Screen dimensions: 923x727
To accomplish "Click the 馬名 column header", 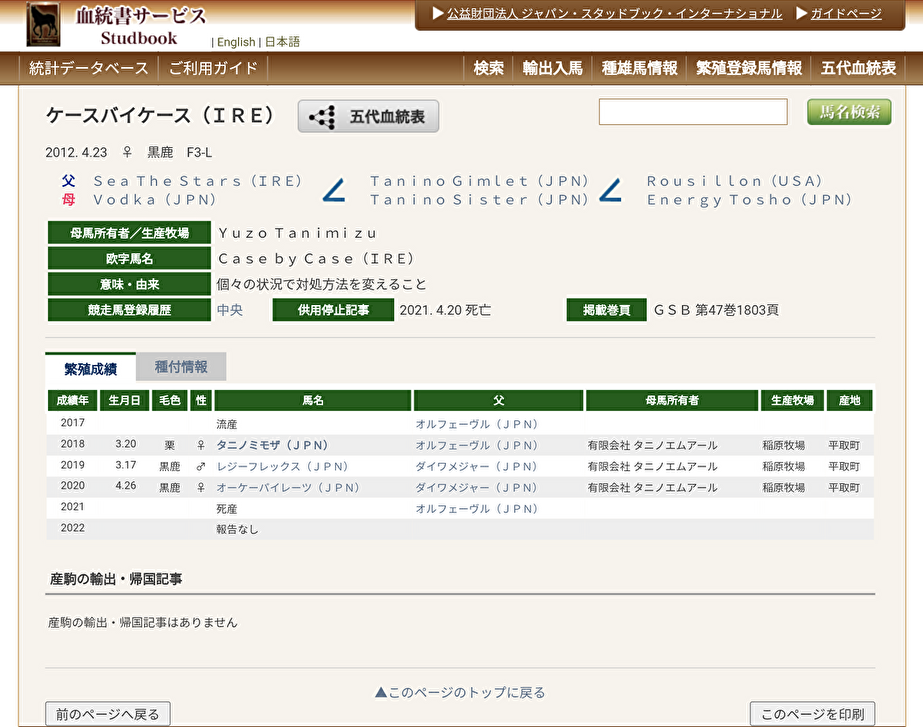I will [313, 400].
